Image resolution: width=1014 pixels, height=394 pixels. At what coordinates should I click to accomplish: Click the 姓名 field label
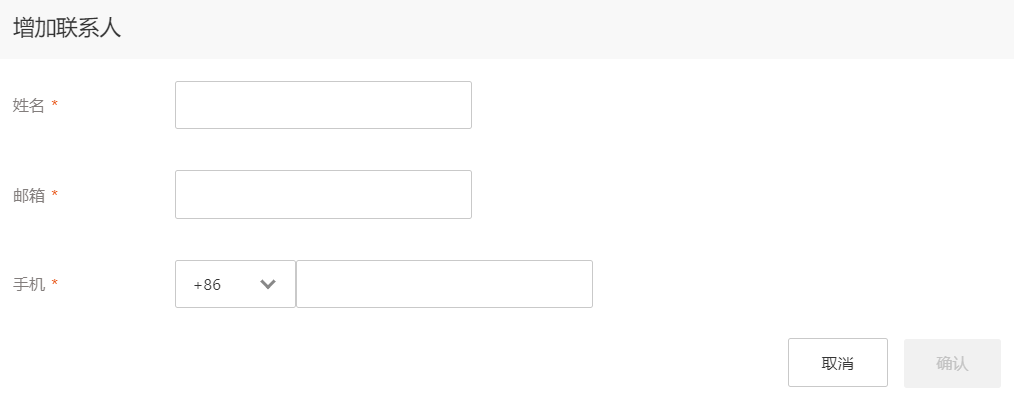28,105
